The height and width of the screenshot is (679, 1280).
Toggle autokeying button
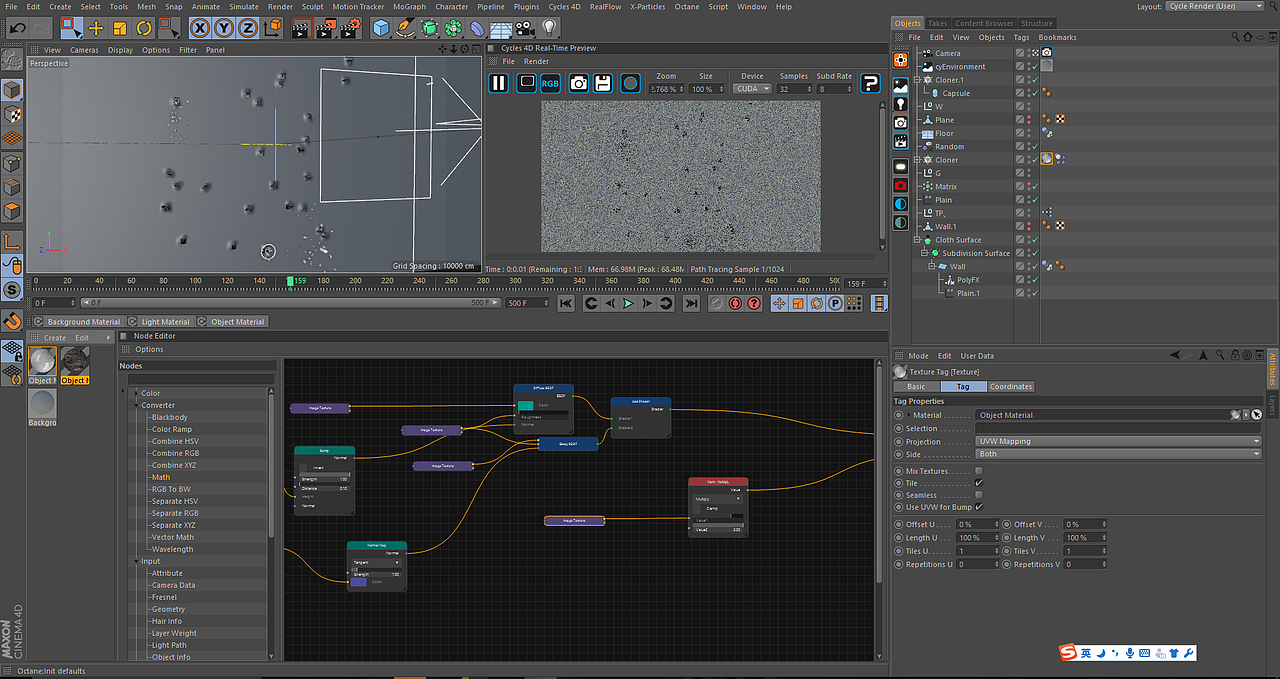tap(735, 303)
